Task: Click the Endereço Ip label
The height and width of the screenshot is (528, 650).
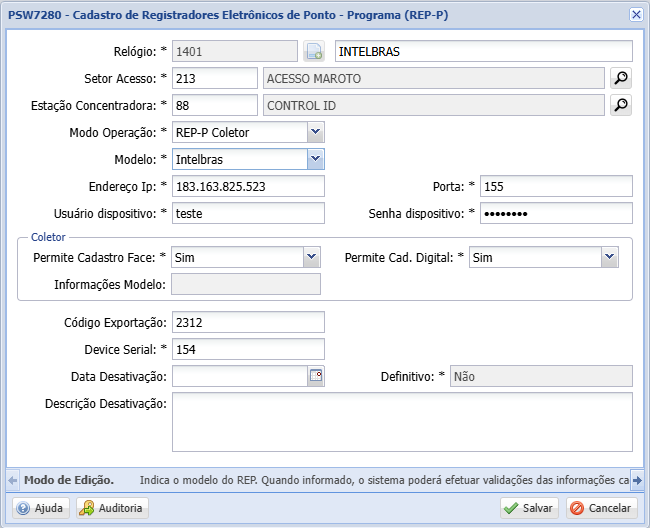Action: (122, 186)
